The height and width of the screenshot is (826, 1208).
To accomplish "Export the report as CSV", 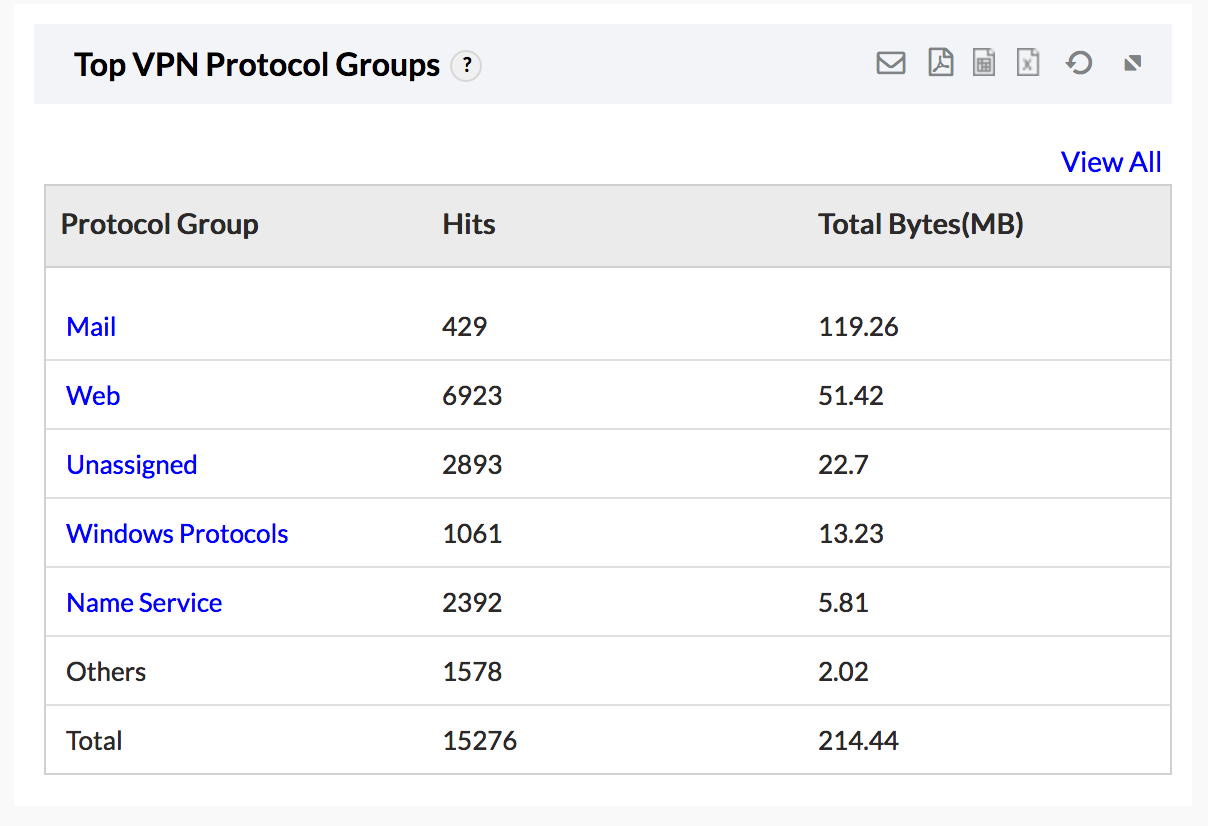I will [x=984, y=64].
